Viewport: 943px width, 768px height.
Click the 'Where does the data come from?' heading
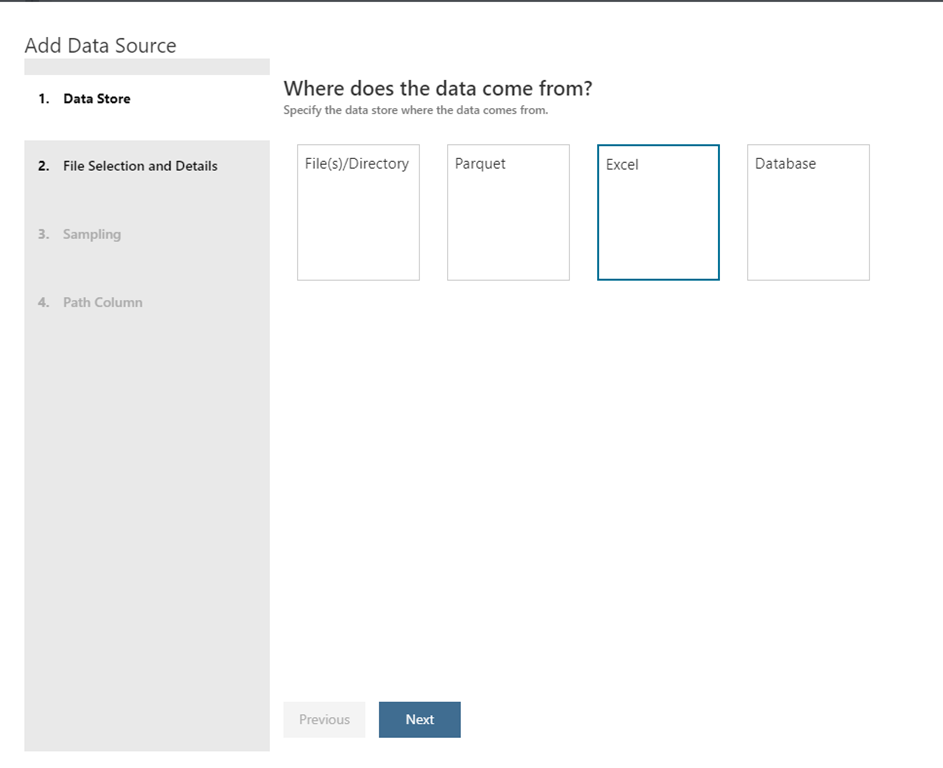coord(438,88)
